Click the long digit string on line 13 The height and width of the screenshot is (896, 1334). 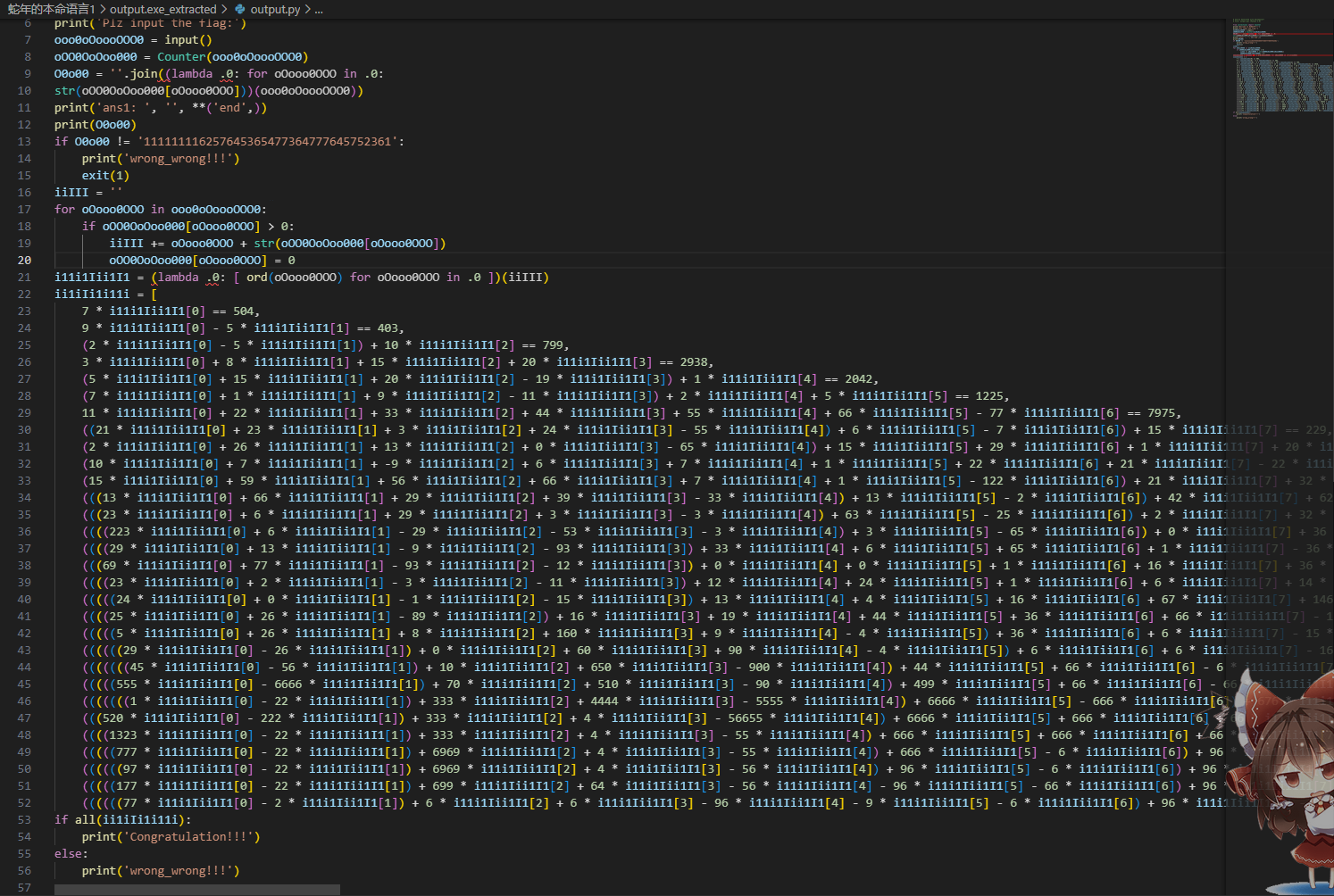click(267, 142)
